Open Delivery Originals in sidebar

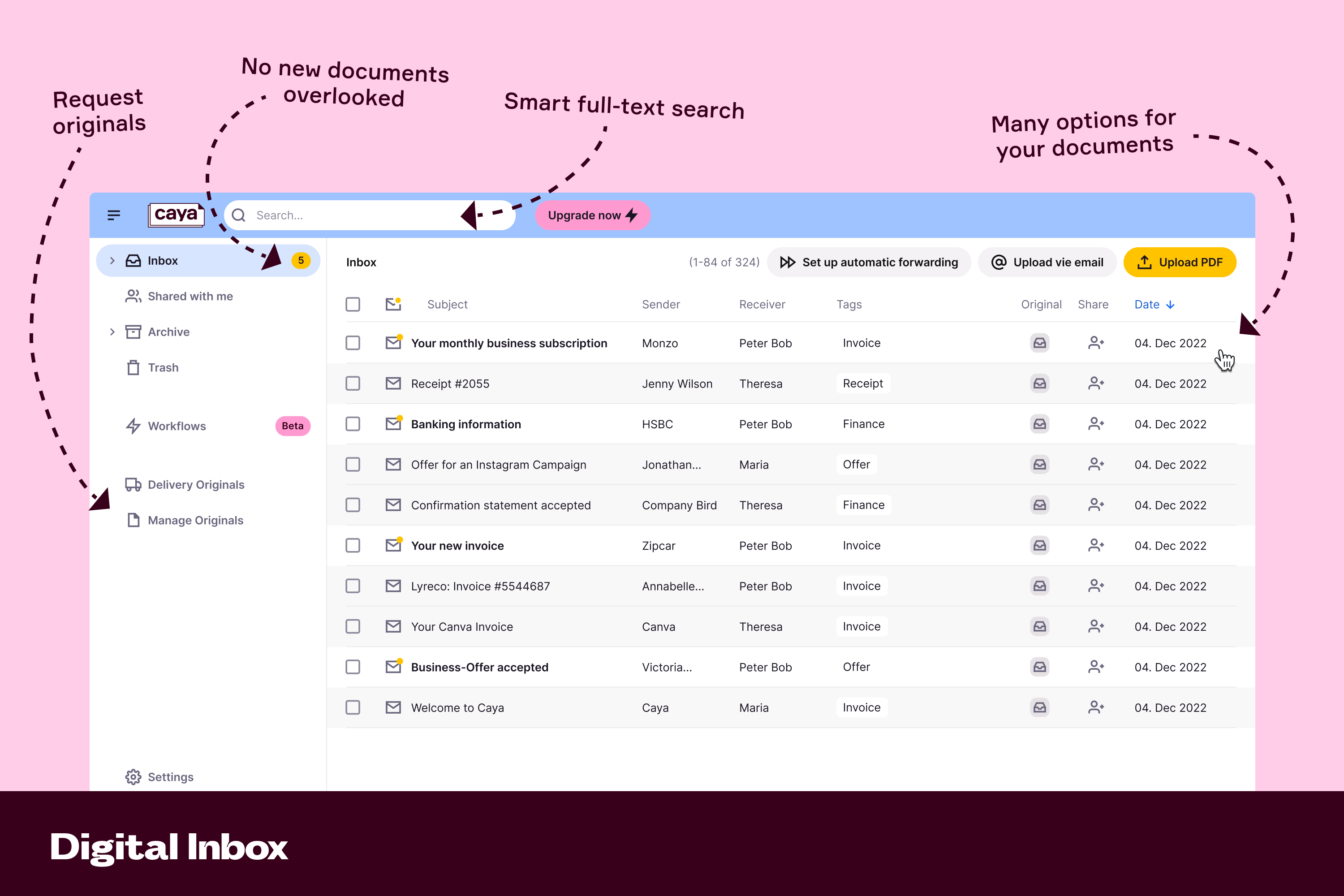[x=195, y=485]
